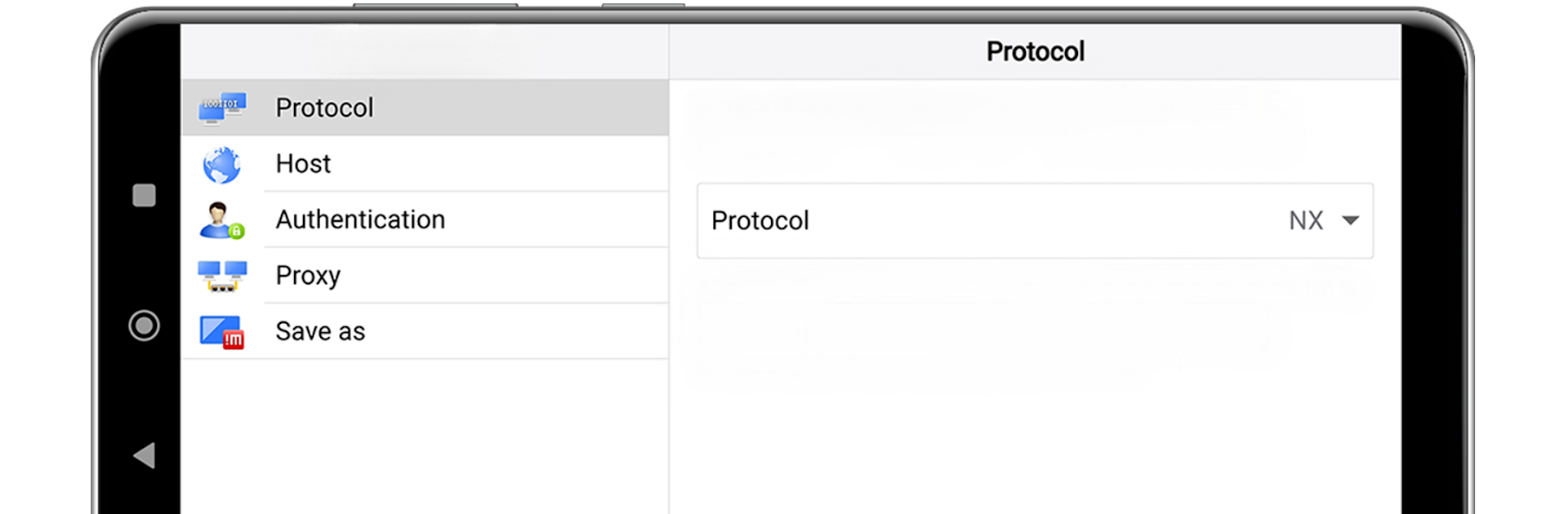Tap the Android home circle button
The width and height of the screenshot is (1568, 514).
pyautogui.click(x=145, y=326)
